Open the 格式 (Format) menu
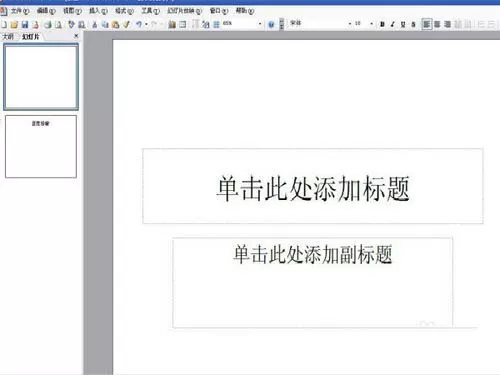The image size is (500, 375). click(x=124, y=11)
